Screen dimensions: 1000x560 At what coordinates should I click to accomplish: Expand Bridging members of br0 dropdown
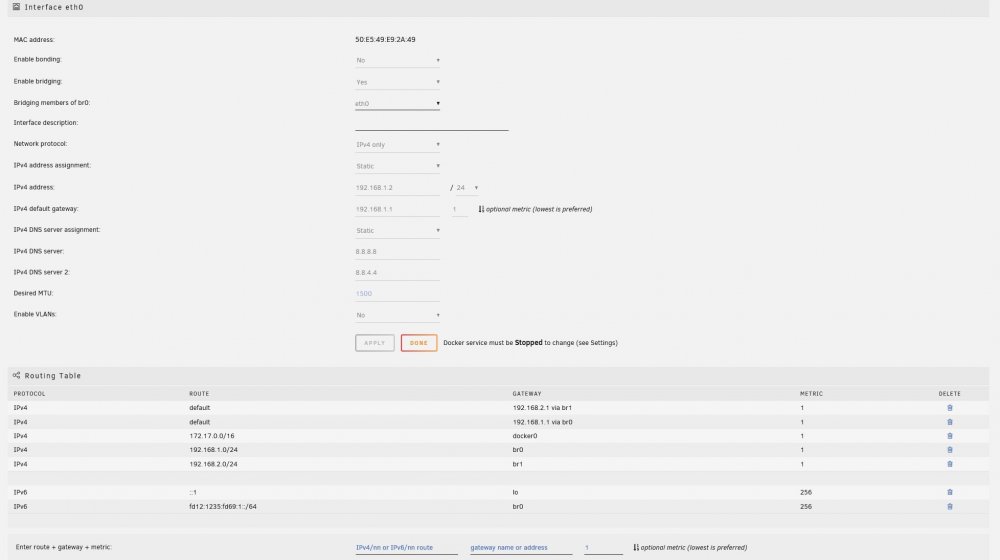(x=397, y=103)
